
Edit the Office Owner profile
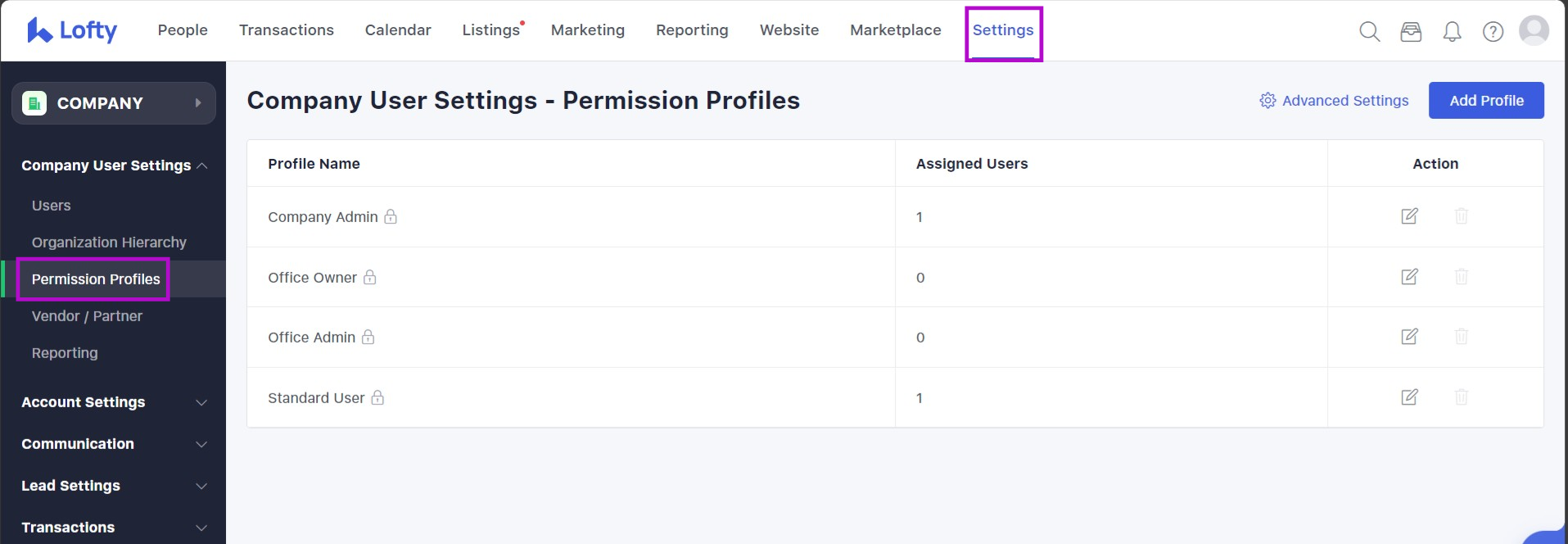pyautogui.click(x=1409, y=277)
